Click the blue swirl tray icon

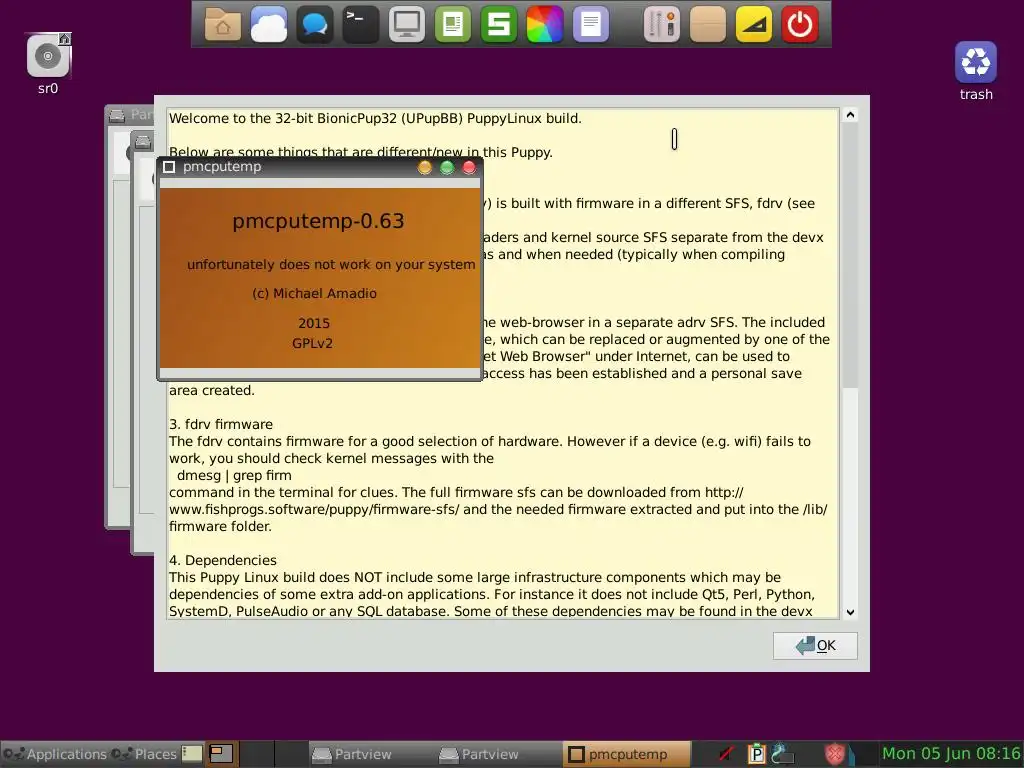click(782, 754)
